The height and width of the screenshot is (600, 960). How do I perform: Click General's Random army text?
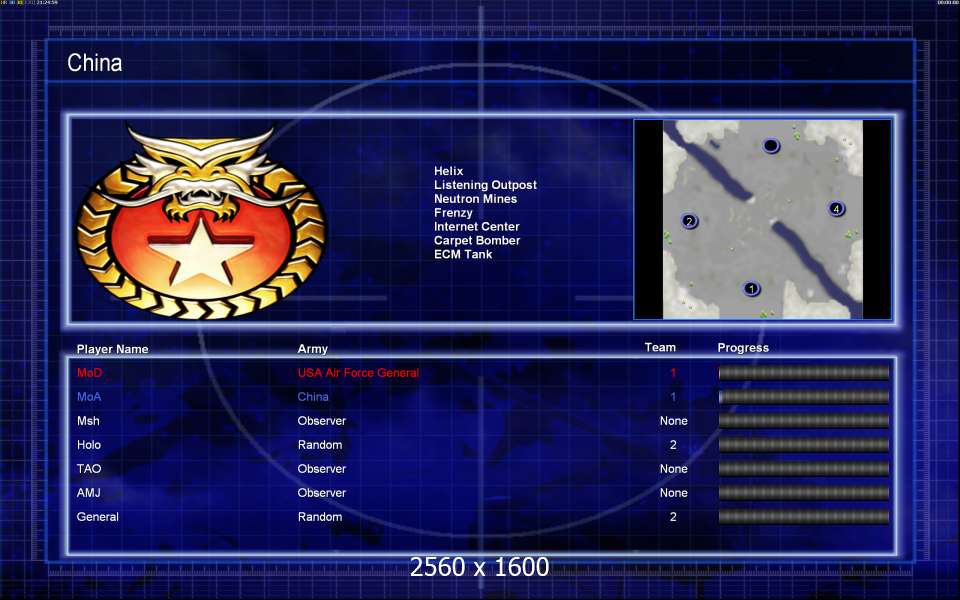pyautogui.click(x=320, y=517)
